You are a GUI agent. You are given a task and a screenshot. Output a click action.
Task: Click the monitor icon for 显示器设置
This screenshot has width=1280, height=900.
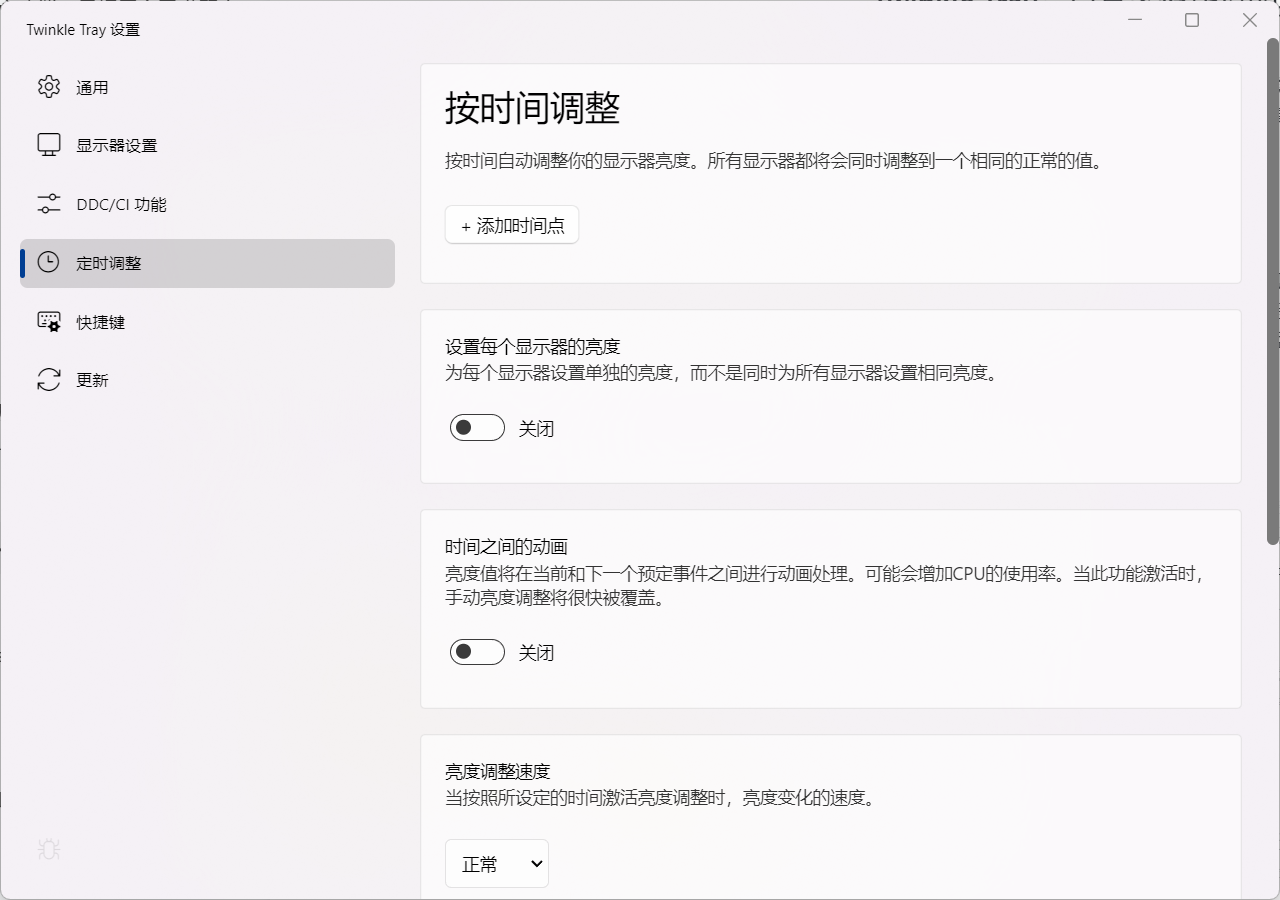coord(48,144)
